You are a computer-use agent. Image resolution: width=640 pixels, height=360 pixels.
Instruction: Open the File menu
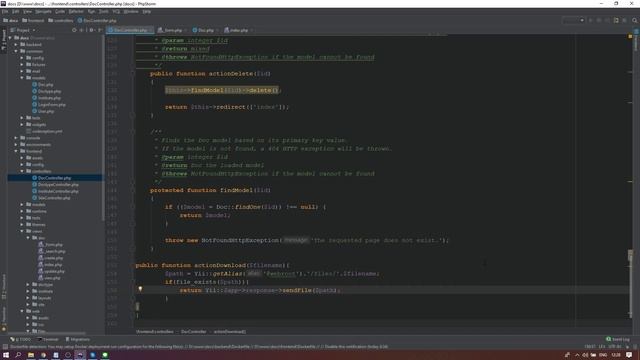(5, 11)
